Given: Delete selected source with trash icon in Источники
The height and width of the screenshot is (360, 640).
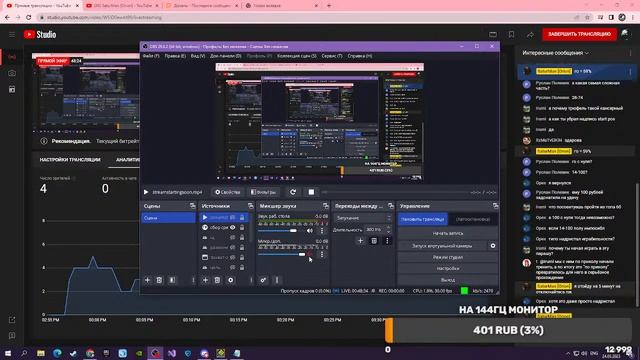Looking at the screenshot, I should tap(217, 280).
